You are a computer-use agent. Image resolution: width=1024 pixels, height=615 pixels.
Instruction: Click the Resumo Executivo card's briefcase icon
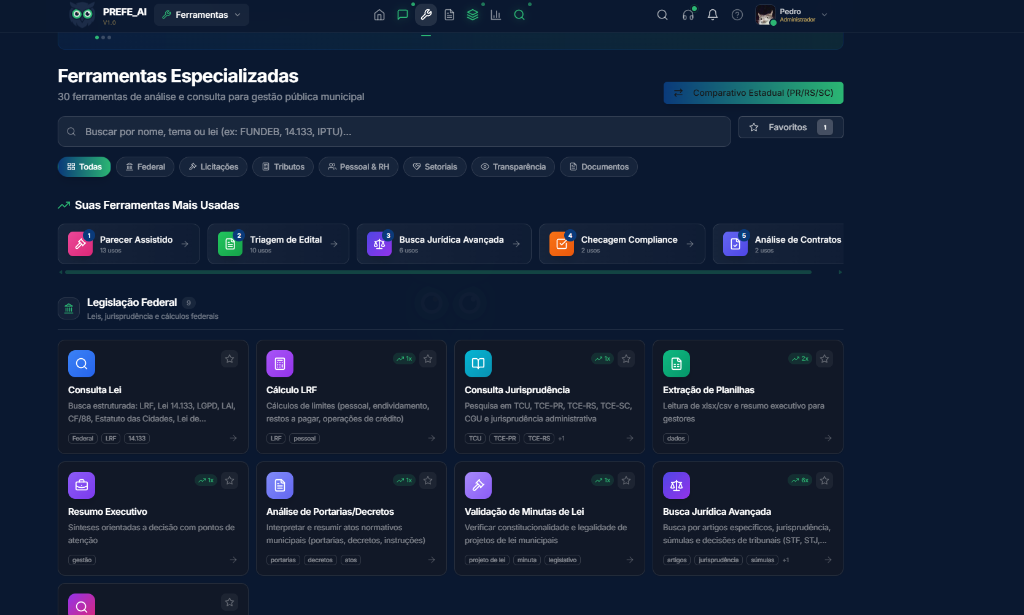[x=82, y=485]
